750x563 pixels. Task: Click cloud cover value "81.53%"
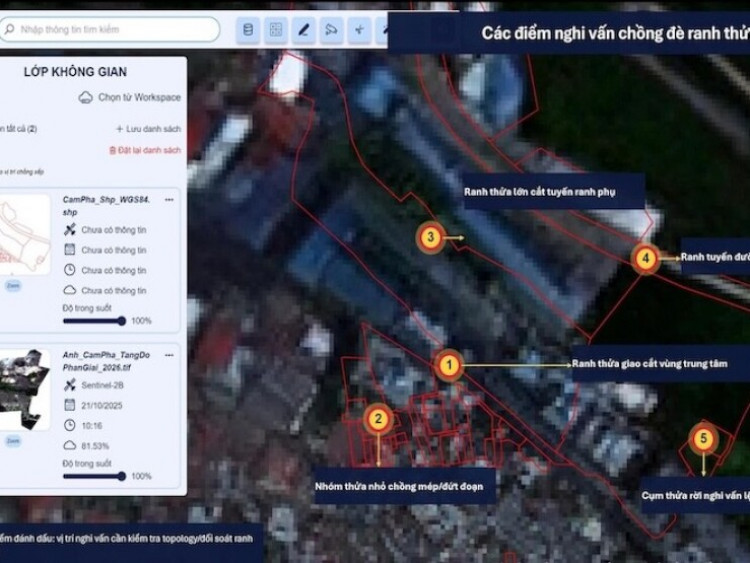(95, 446)
